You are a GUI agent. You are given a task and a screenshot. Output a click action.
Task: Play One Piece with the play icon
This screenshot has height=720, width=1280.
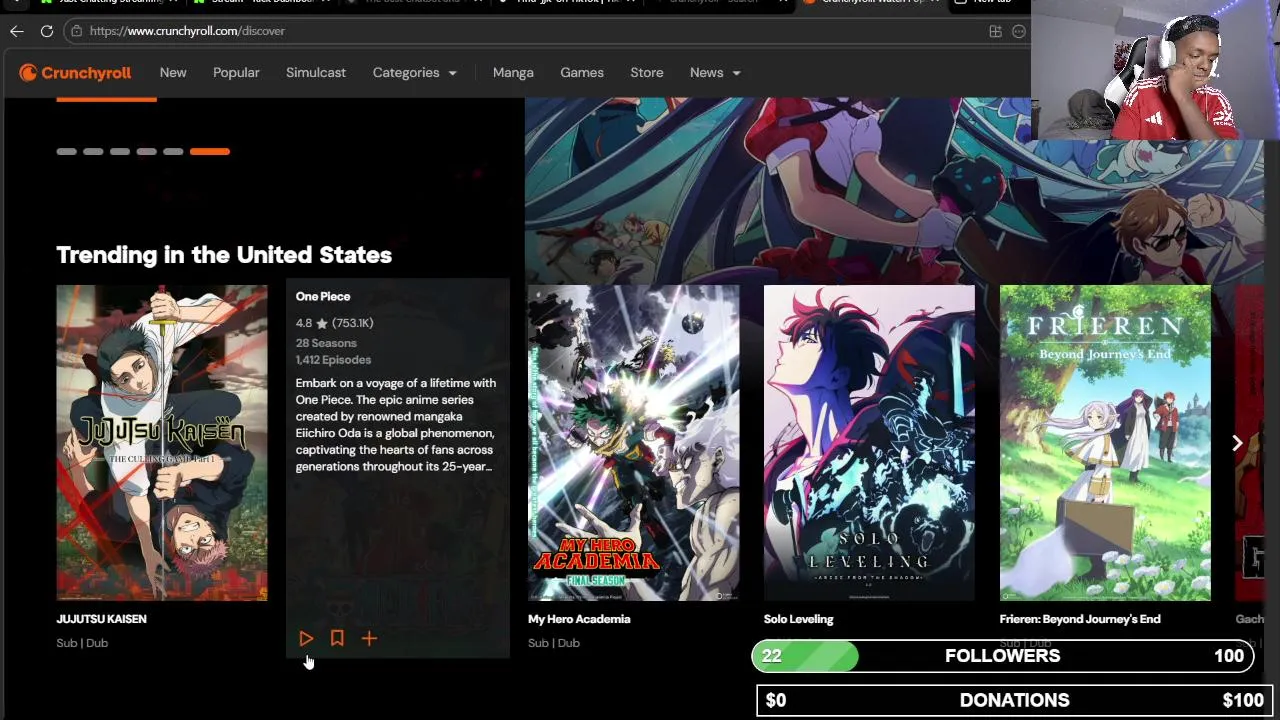pos(306,638)
